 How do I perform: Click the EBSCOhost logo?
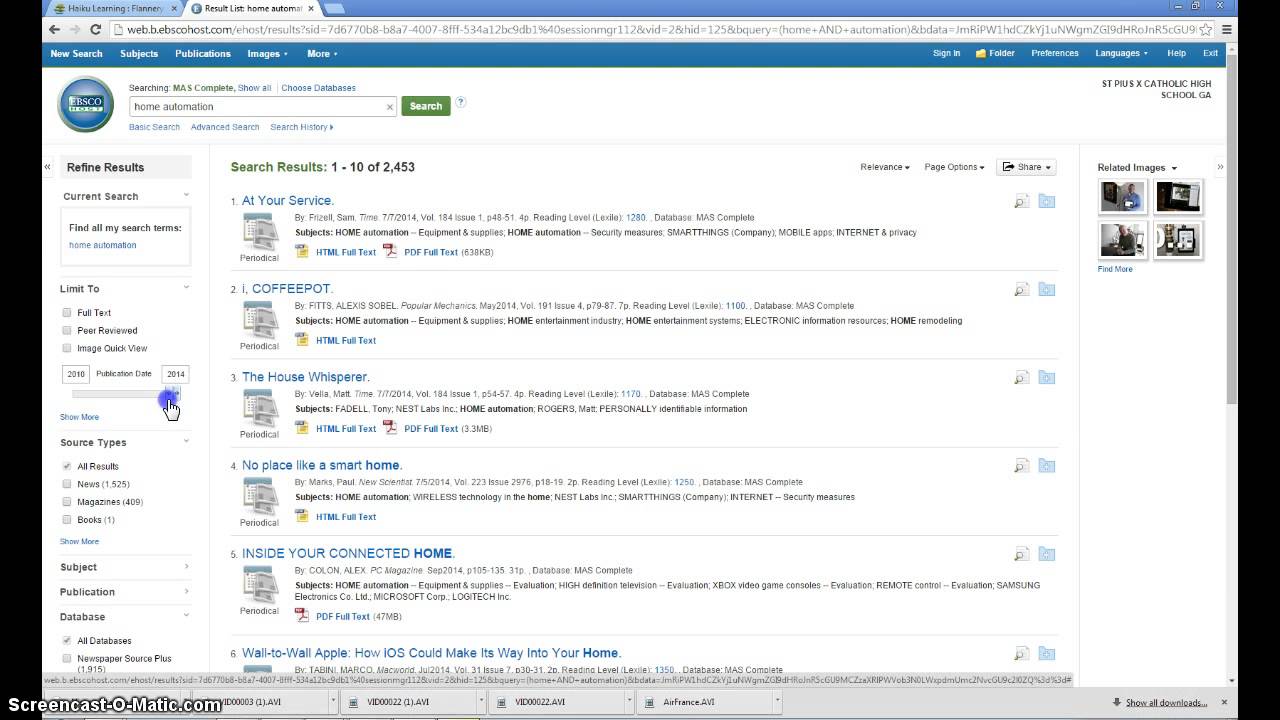coord(85,104)
